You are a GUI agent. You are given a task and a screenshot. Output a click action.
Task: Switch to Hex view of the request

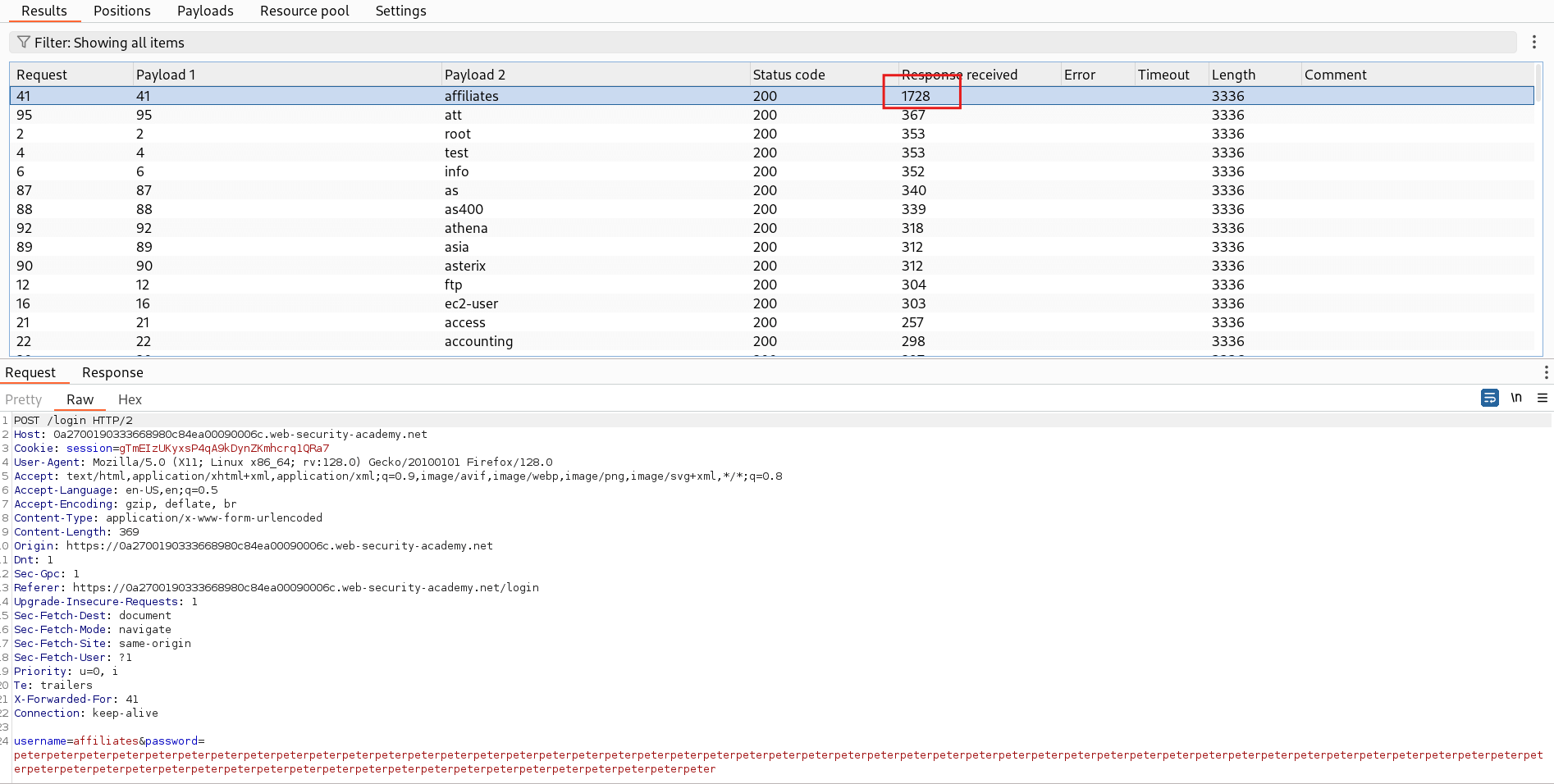coord(130,399)
